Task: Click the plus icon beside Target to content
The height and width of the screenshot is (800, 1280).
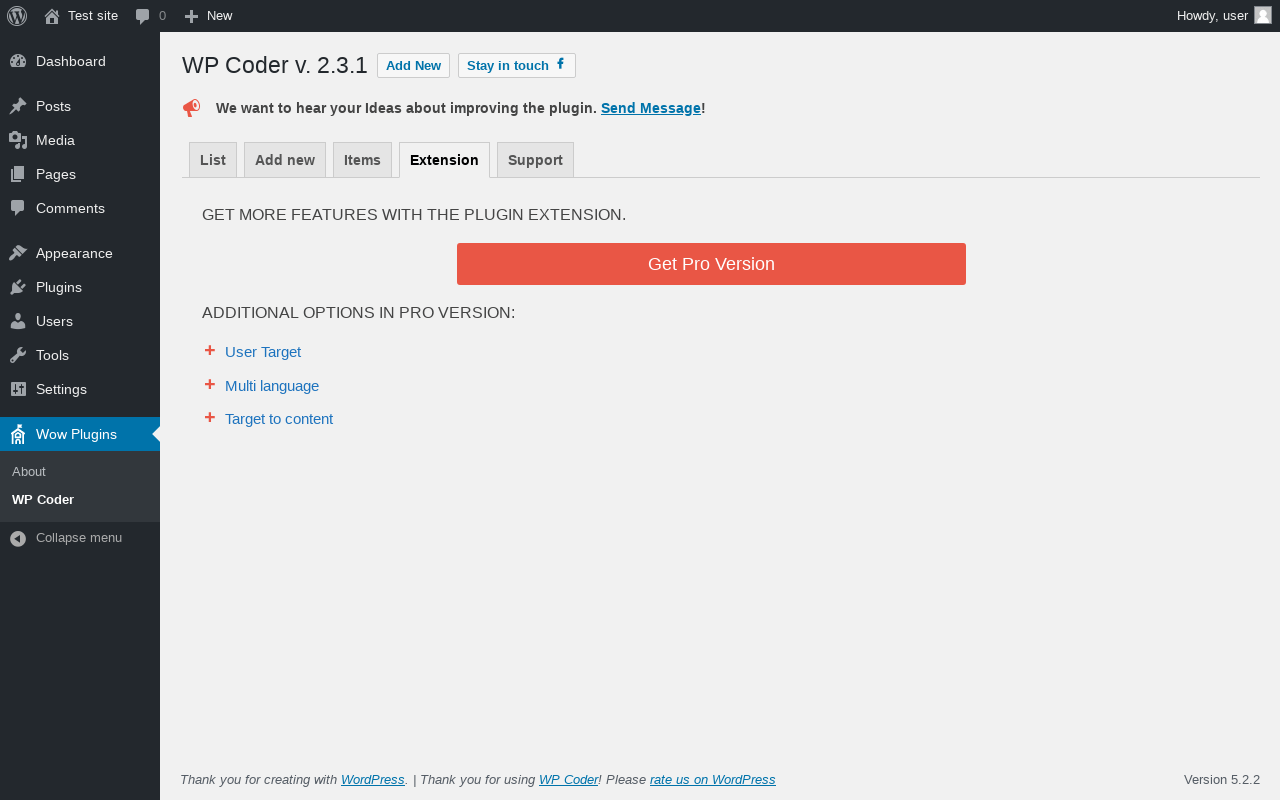Action: [210, 417]
